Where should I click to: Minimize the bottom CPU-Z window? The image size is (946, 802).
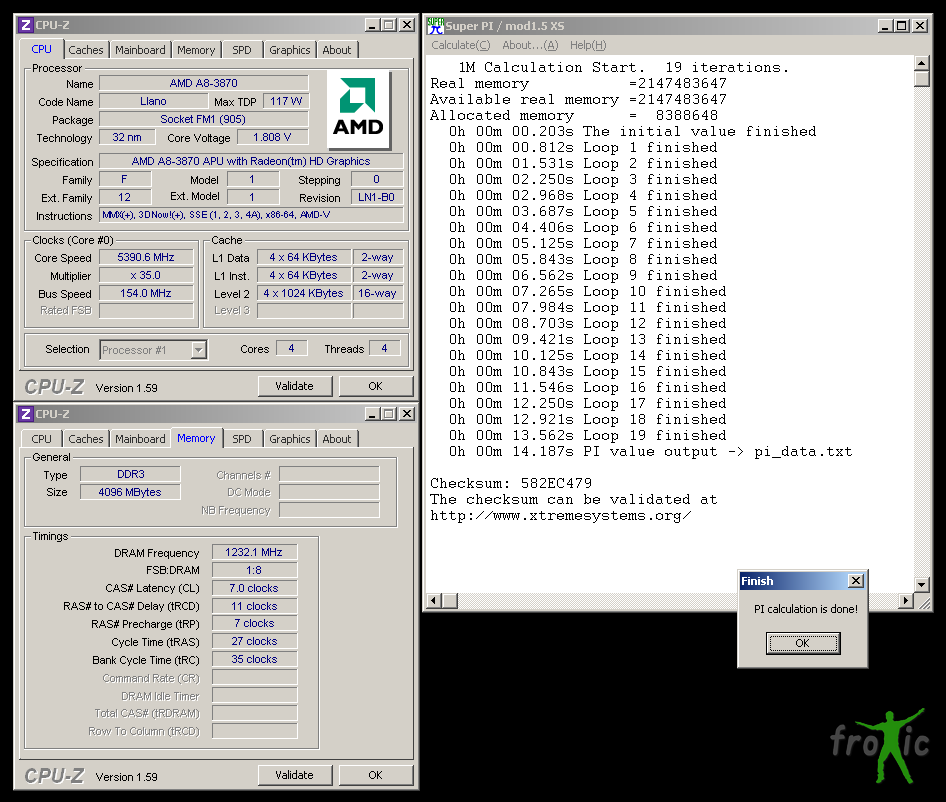372,414
